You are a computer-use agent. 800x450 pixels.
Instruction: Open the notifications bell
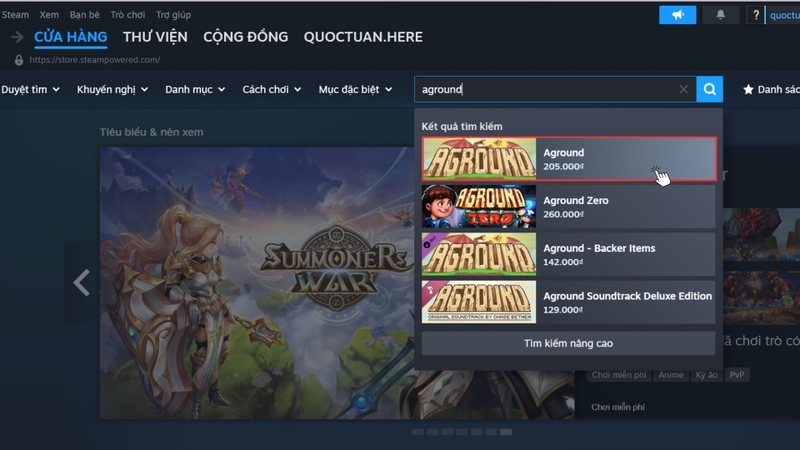click(x=720, y=15)
